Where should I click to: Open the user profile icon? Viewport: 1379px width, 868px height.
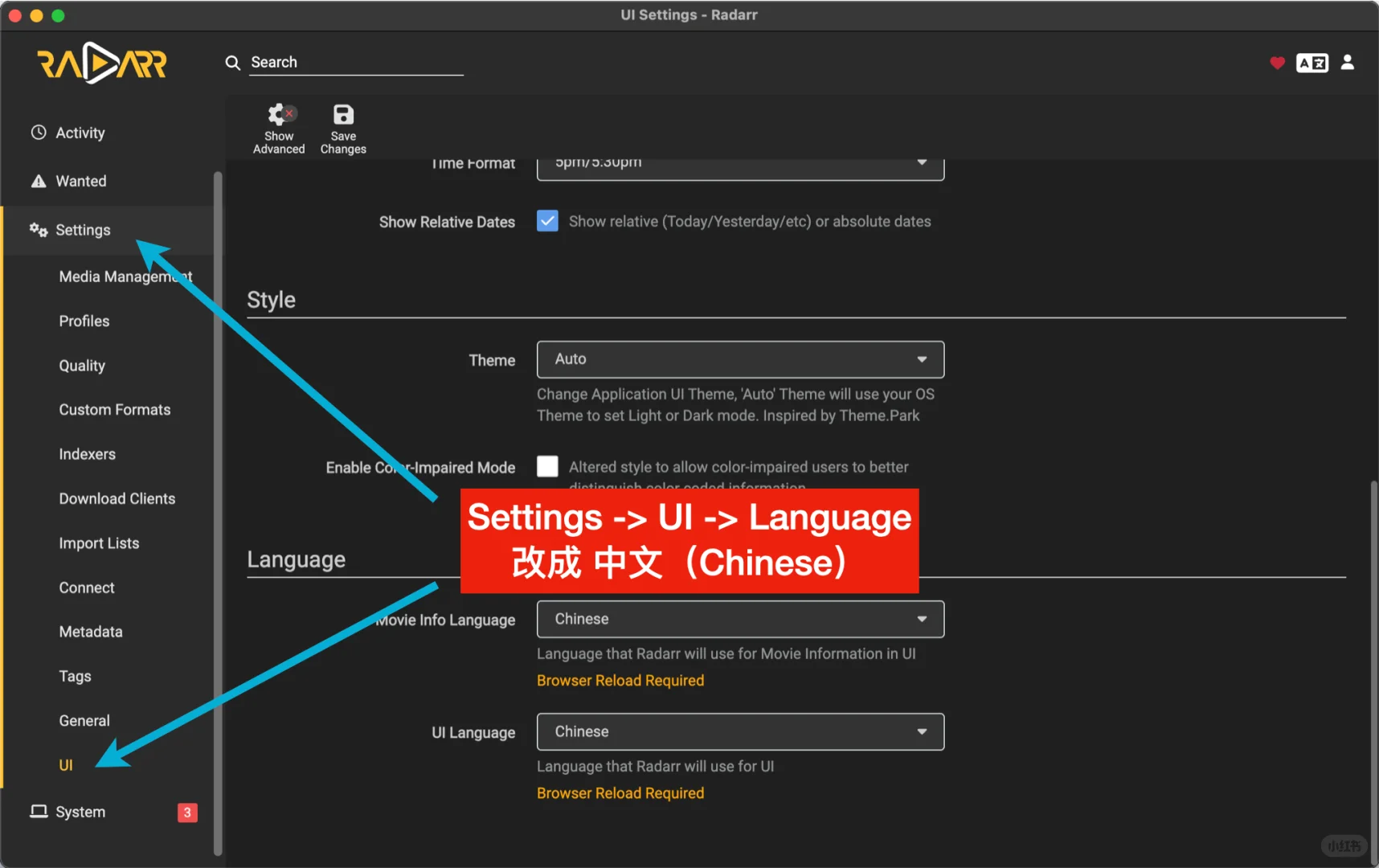point(1348,63)
